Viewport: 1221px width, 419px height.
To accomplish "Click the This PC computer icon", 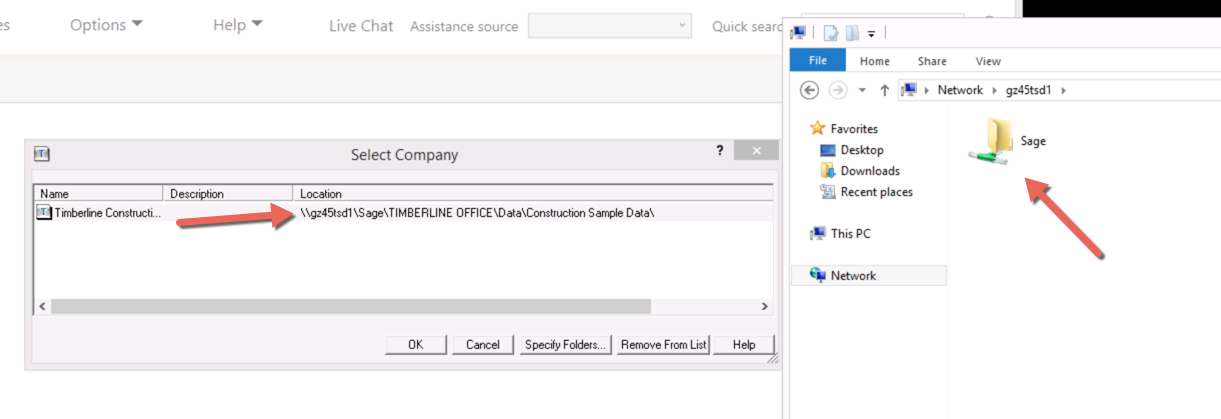I will click(818, 234).
